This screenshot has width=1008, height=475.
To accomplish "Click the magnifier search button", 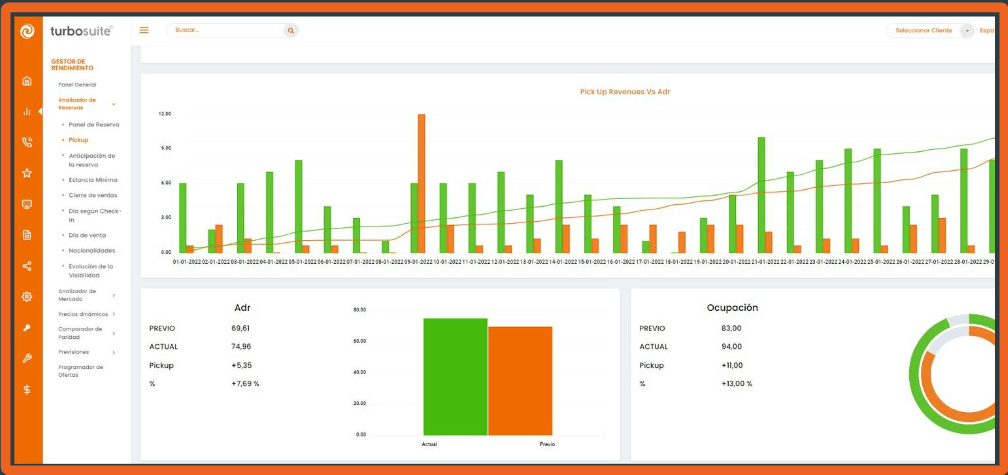I will [291, 31].
